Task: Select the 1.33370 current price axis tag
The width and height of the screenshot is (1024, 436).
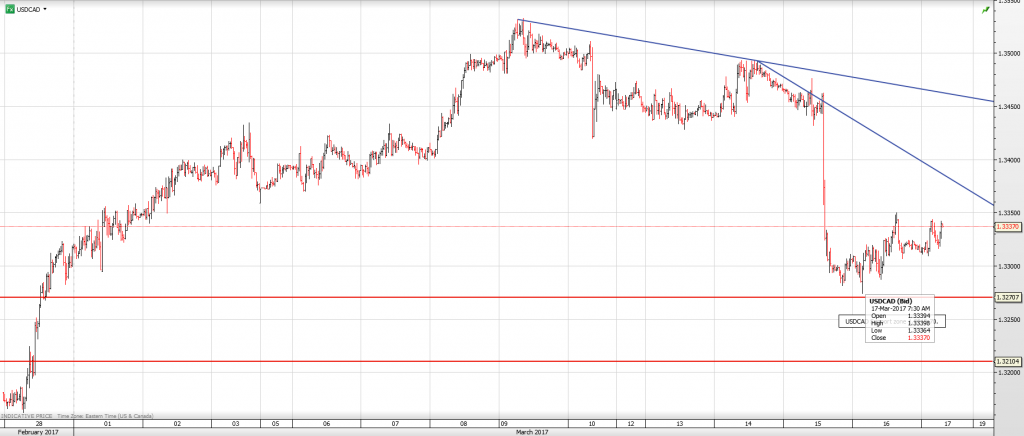Action: click(1008, 227)
